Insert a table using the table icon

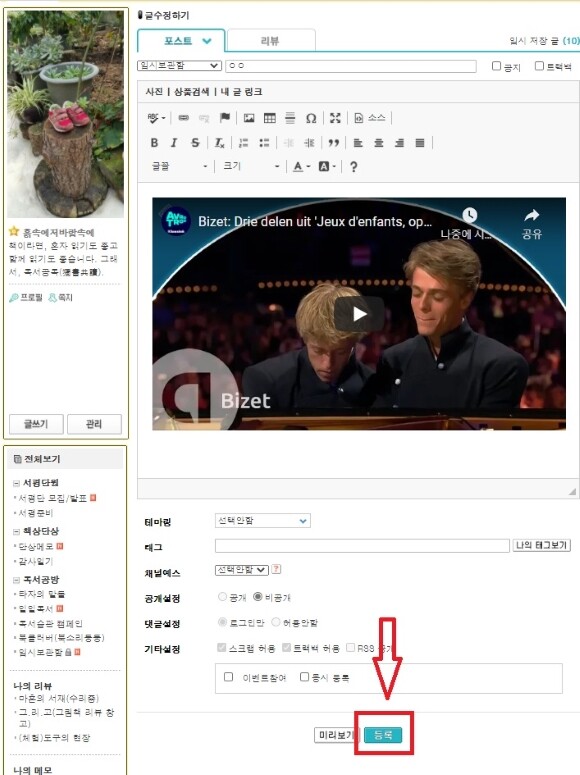269,118
